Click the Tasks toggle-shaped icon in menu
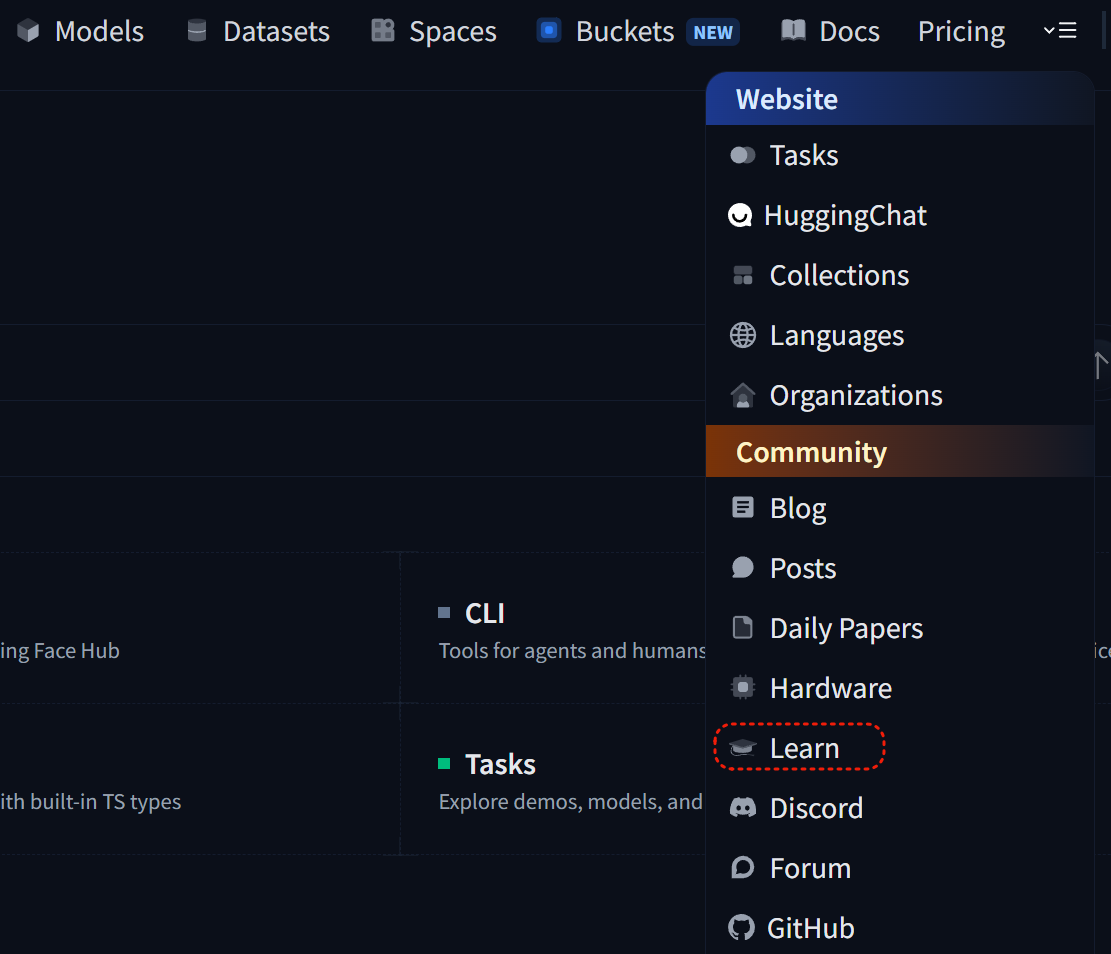1111x954 pixels. (x=743, y=155)
